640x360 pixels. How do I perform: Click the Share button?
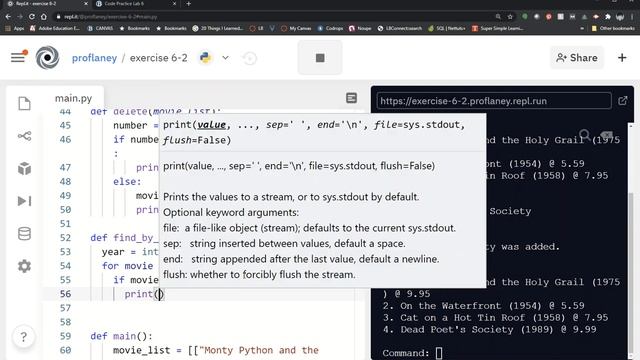[x=577, y=58]
